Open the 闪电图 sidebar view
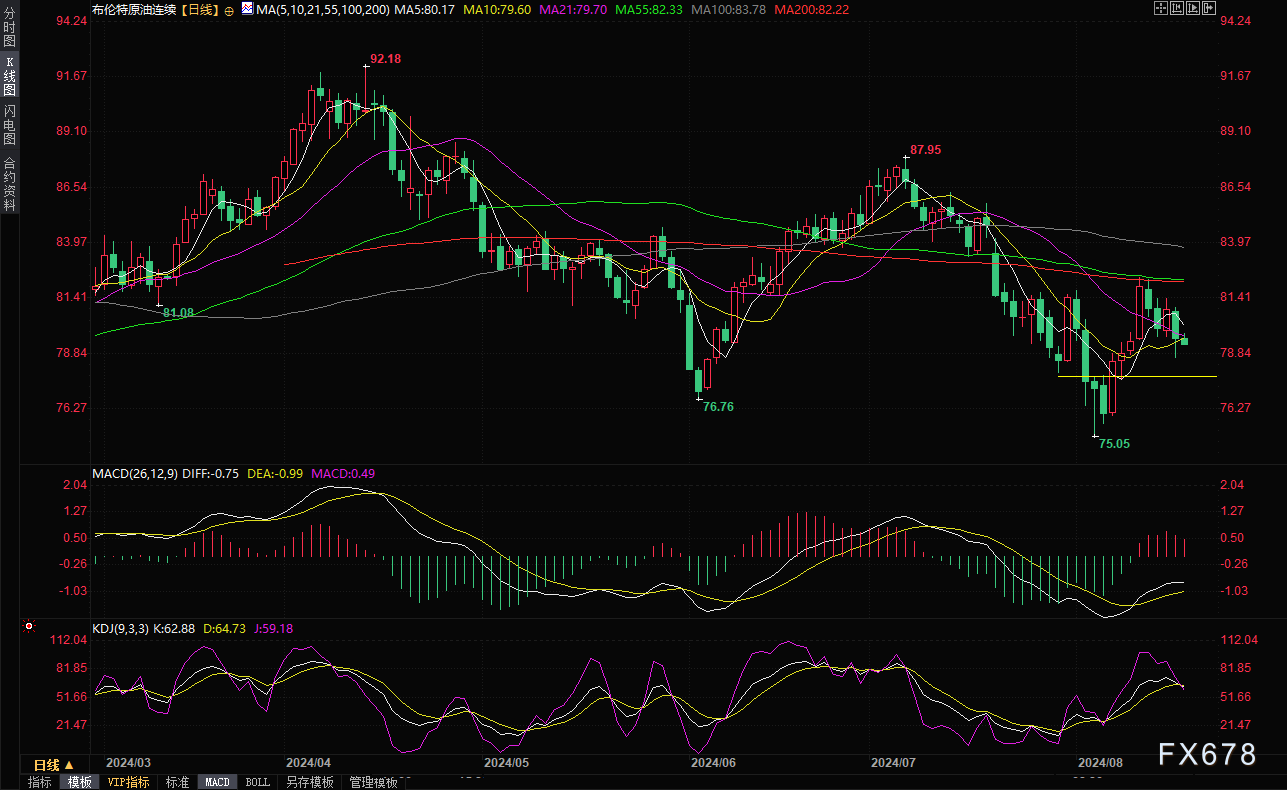The height and width of the screenshot is (790, 1287). click(9, 124)
